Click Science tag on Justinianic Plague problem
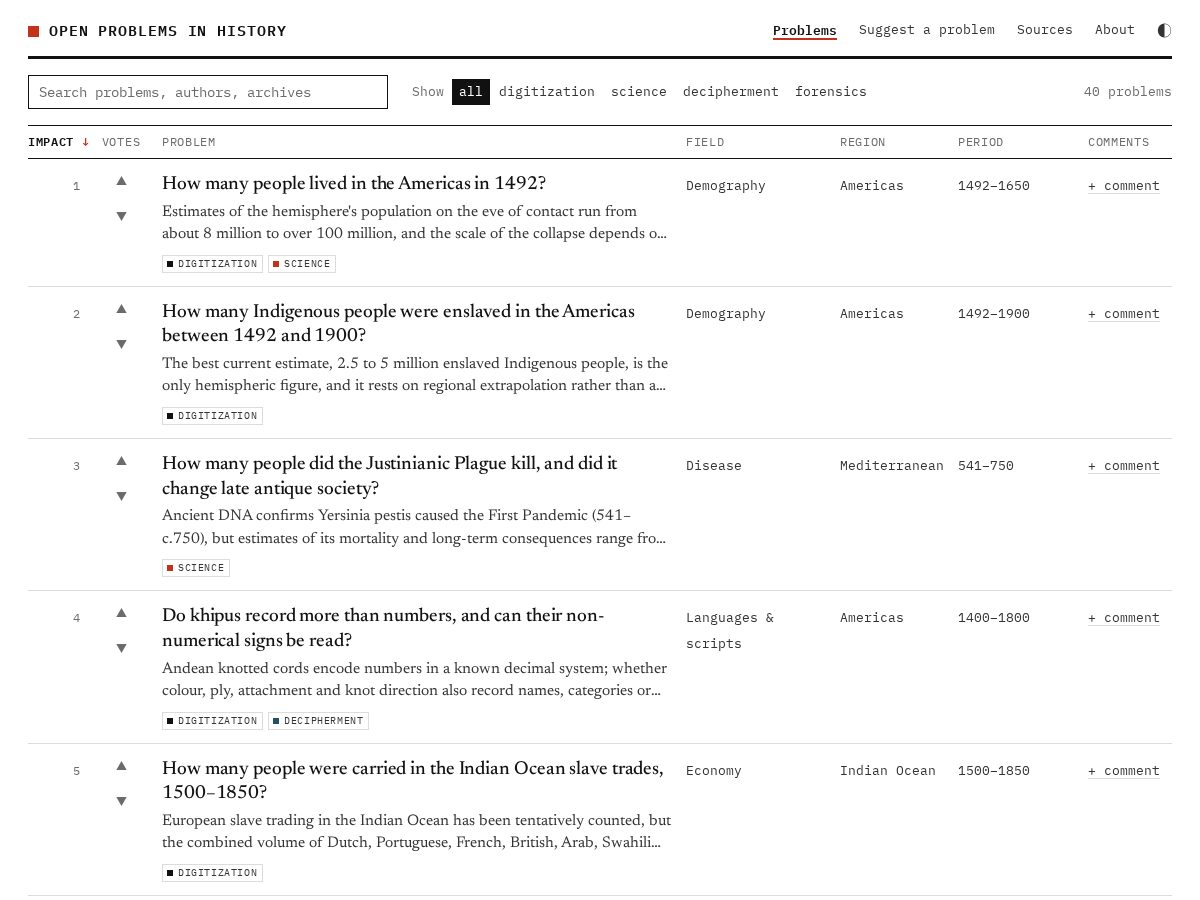Image resolution: width=1200 pixels, height=900 pixels. tap(196, 568)
